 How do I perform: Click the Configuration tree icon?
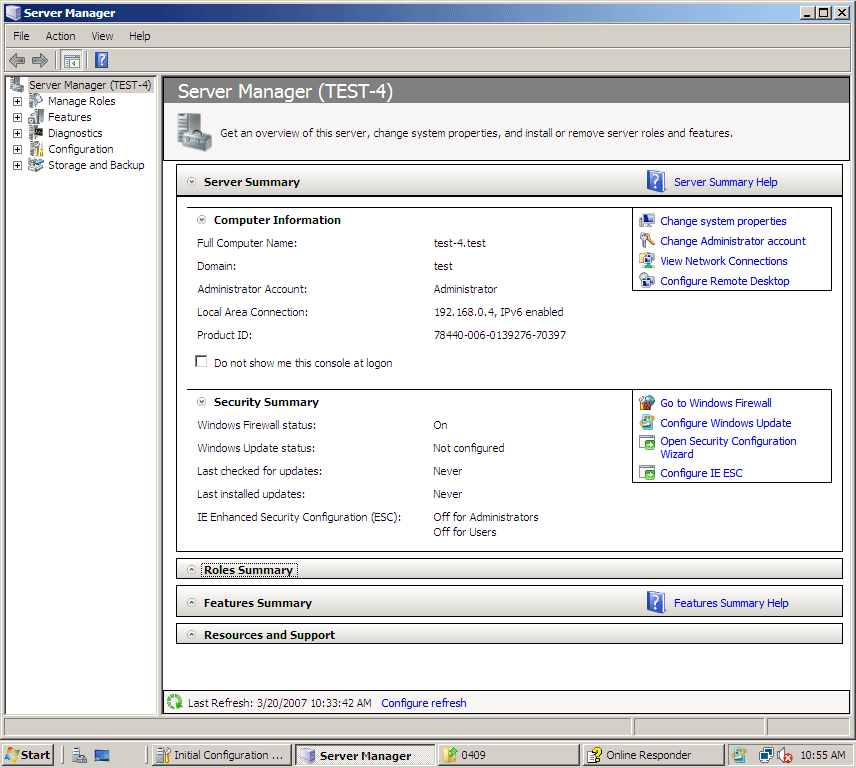coord(36,149)
